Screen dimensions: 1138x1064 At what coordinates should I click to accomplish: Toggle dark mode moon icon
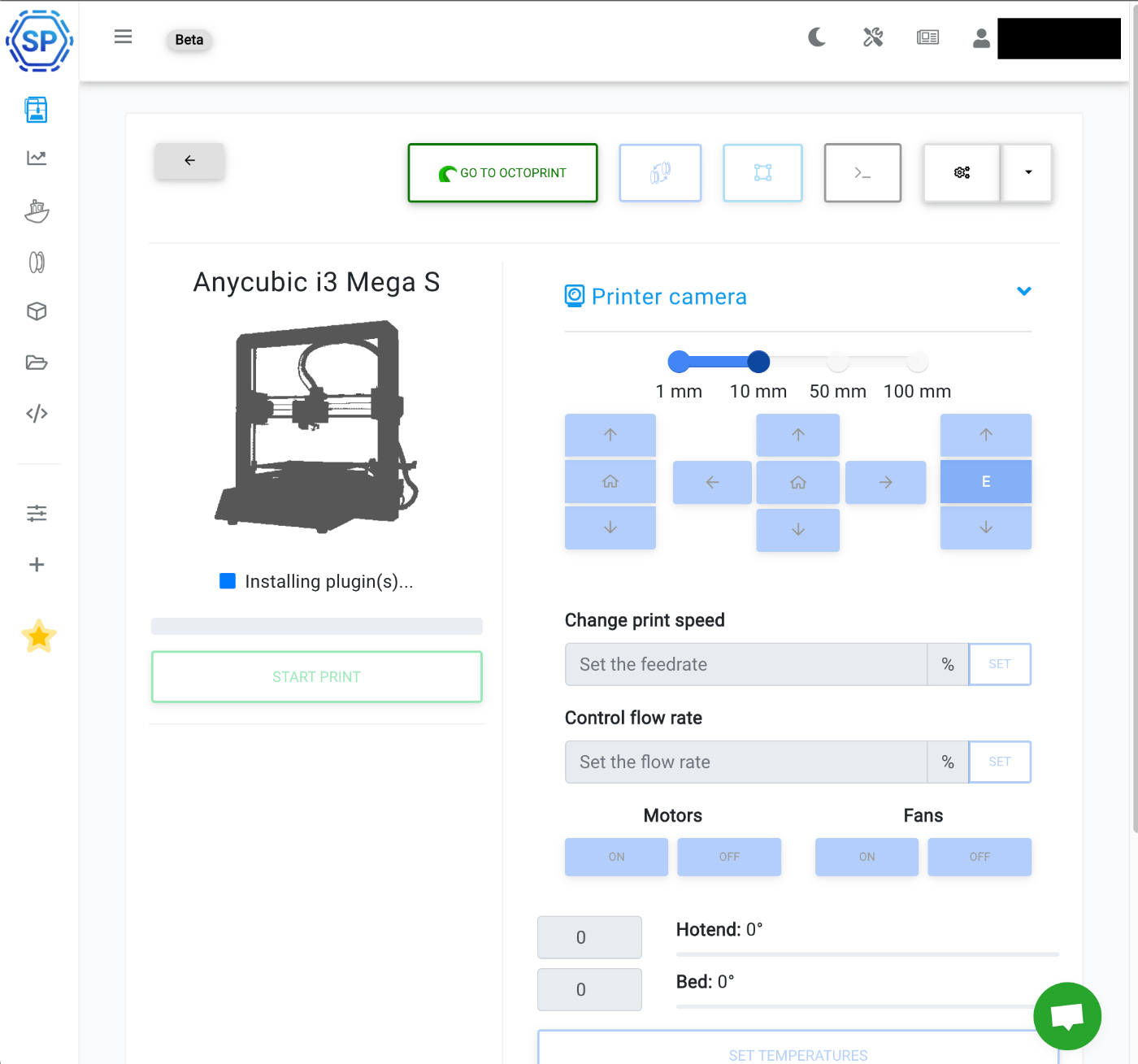point(817,37)
